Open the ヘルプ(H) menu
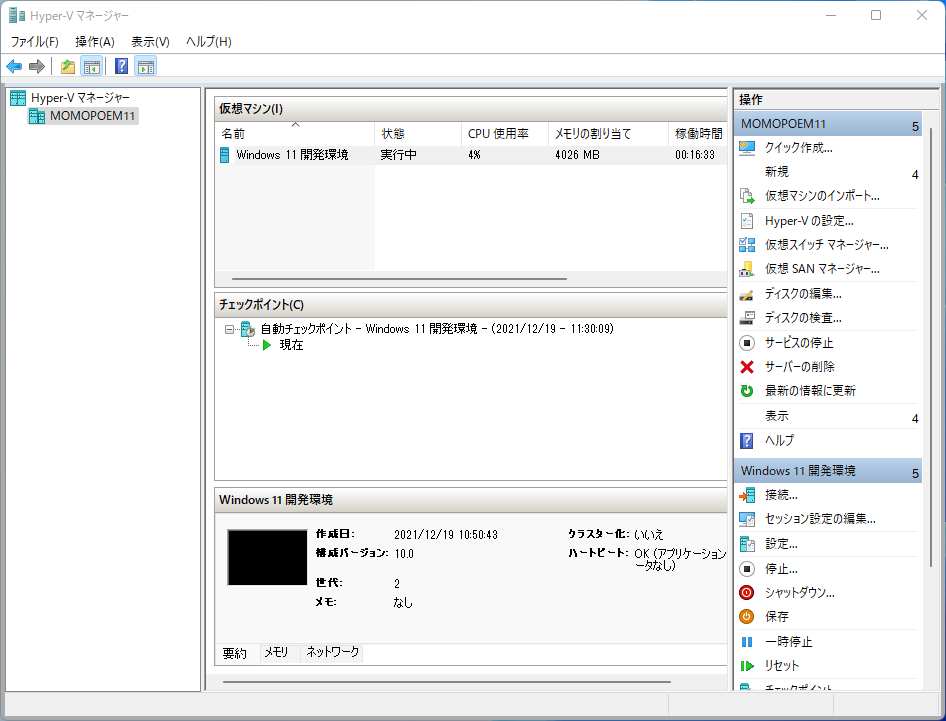This screenshot has height=721, width=946. (x=209, y=42)
